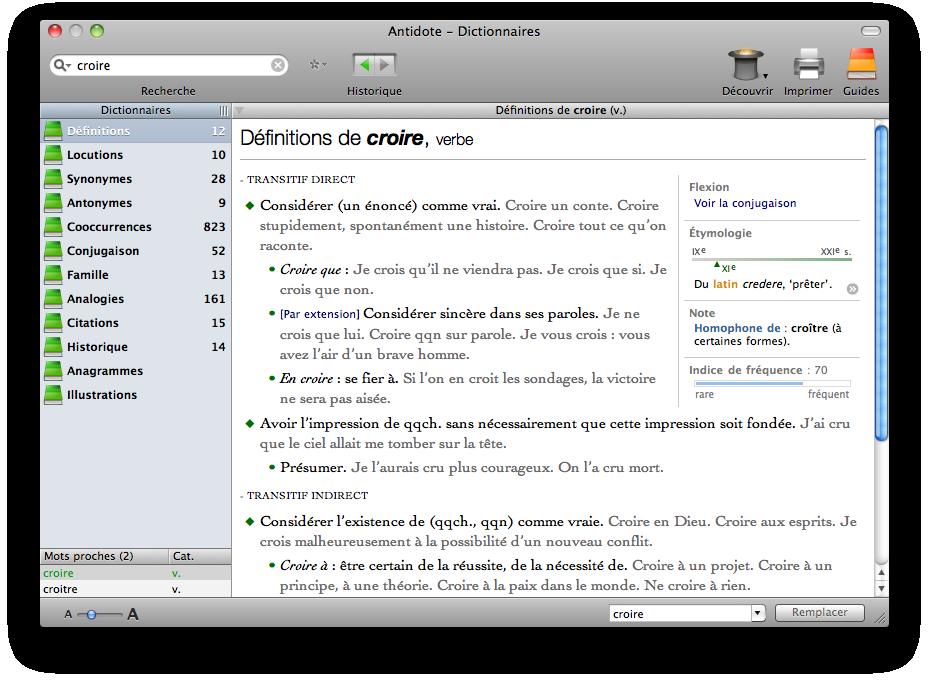Follow the Voir la conjugaison link

tap(745, 203)
